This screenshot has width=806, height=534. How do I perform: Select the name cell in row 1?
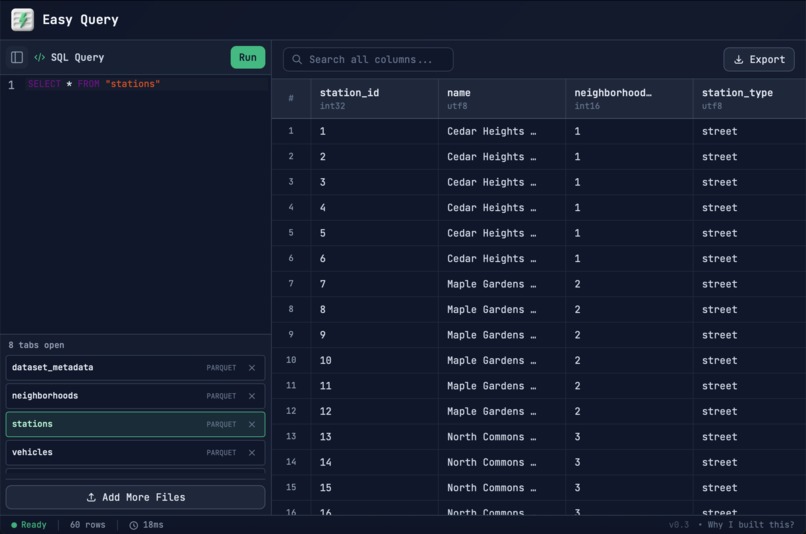(502, 131)
